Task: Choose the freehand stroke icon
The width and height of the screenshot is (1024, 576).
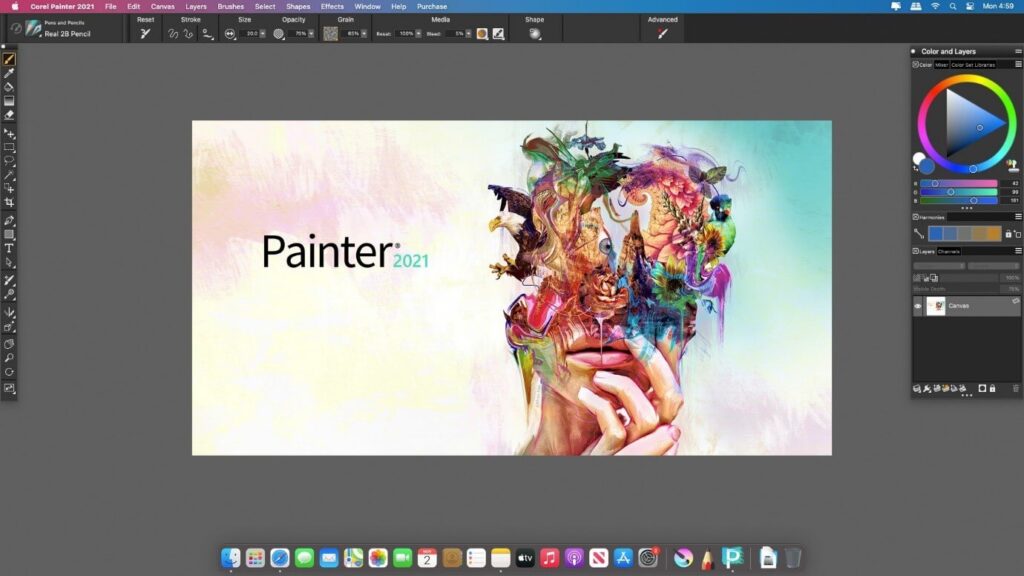Action: click(x=173, y=34)
